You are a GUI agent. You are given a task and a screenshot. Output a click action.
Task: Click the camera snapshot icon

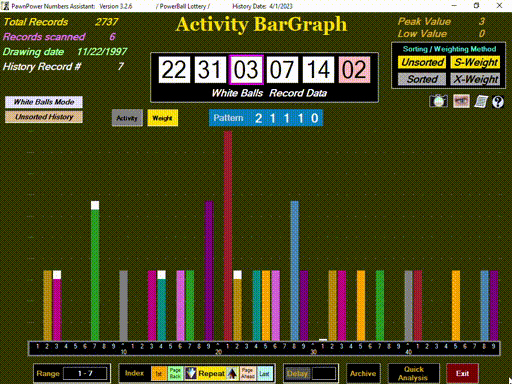tap(438, 101)
